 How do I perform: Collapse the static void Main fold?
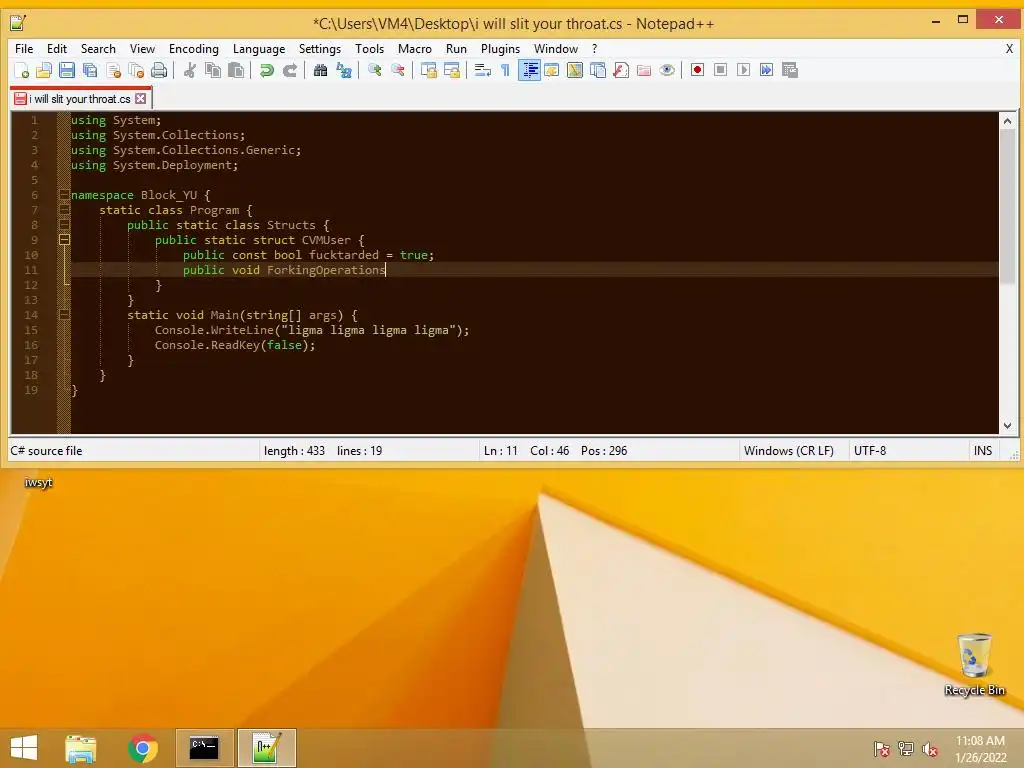(x=64, y=315)
